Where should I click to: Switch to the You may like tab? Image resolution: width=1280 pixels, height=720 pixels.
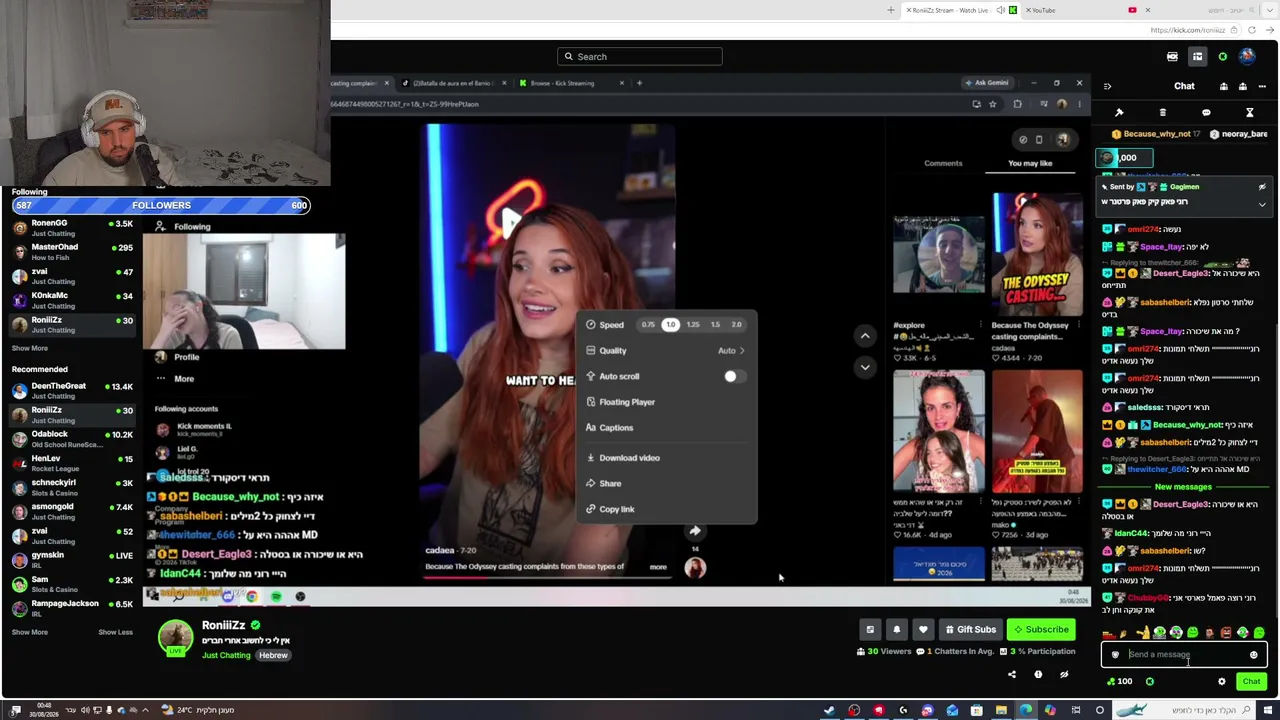tap(1030, 163)
